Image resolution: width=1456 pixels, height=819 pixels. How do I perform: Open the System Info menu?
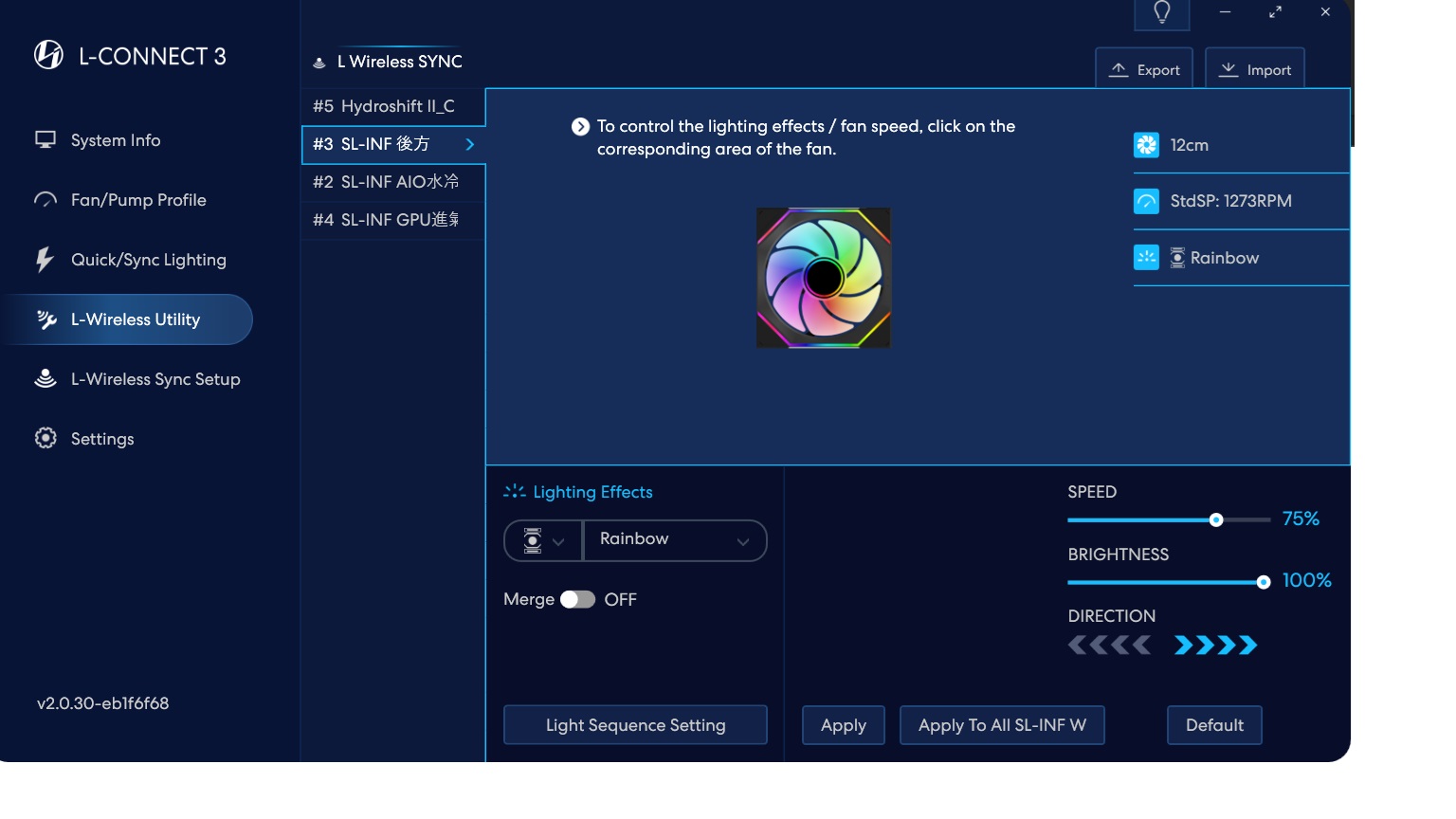(x=115, y=140)
